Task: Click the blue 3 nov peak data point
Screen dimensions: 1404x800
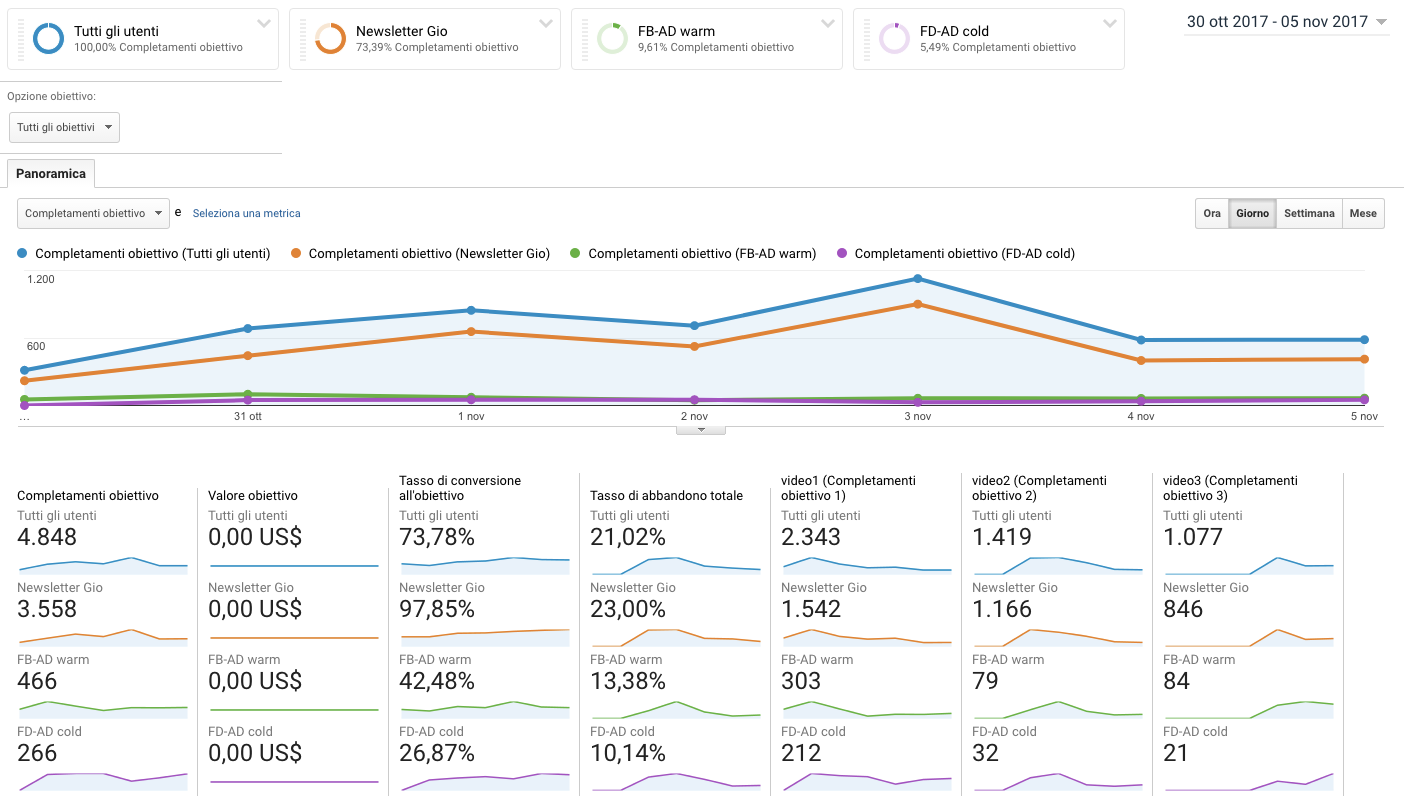Action: (x=918, y=279)
